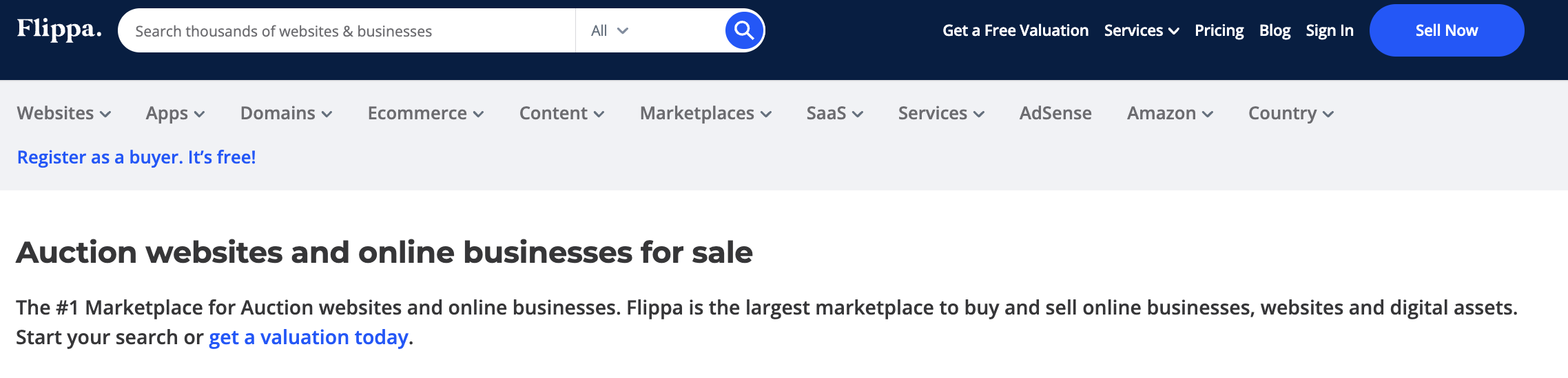The width and height of the screenshot is (1568, 378).
Task: Open Get a Free Valuation link
Action: (x=1015, y=30)
